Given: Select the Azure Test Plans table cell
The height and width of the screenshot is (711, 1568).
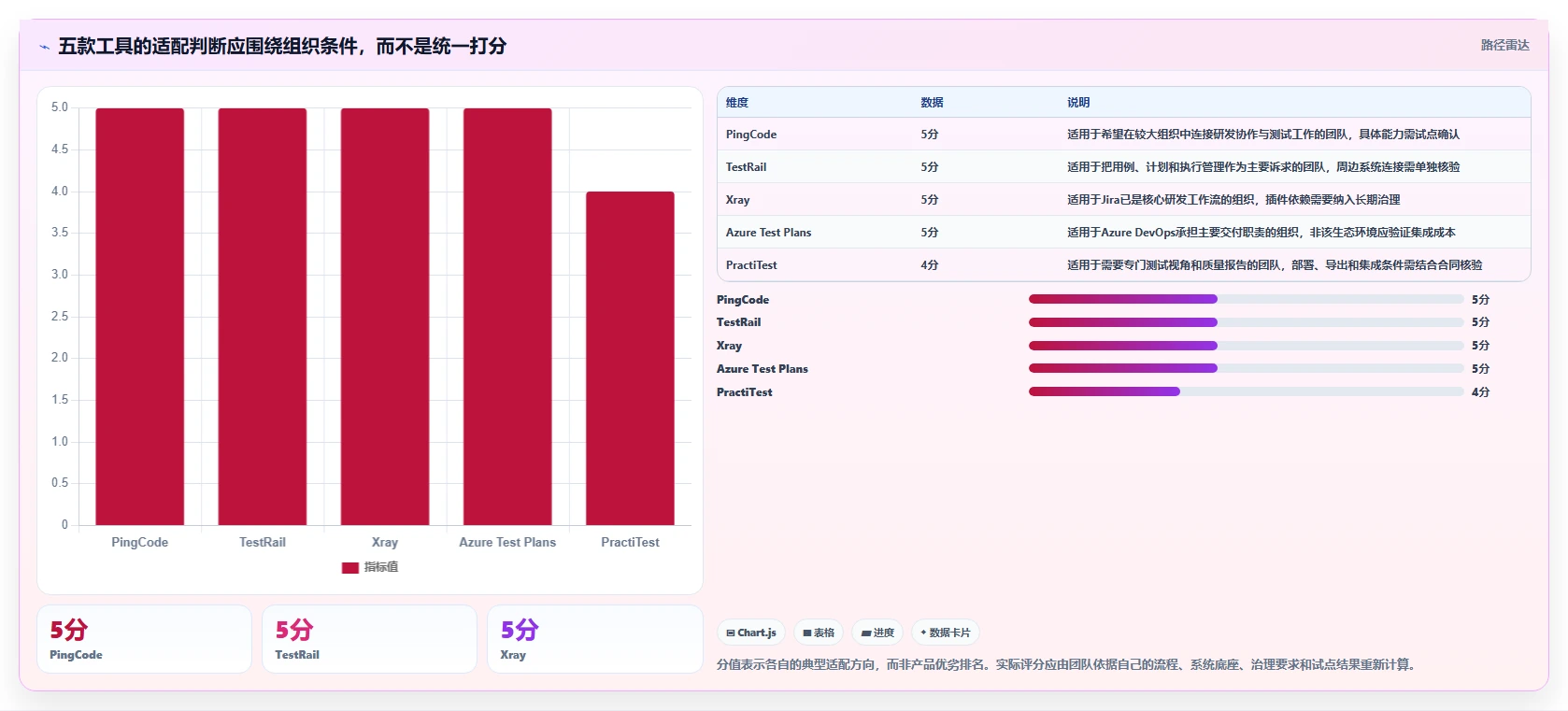Looking at the screenshot, I should 768,233.
